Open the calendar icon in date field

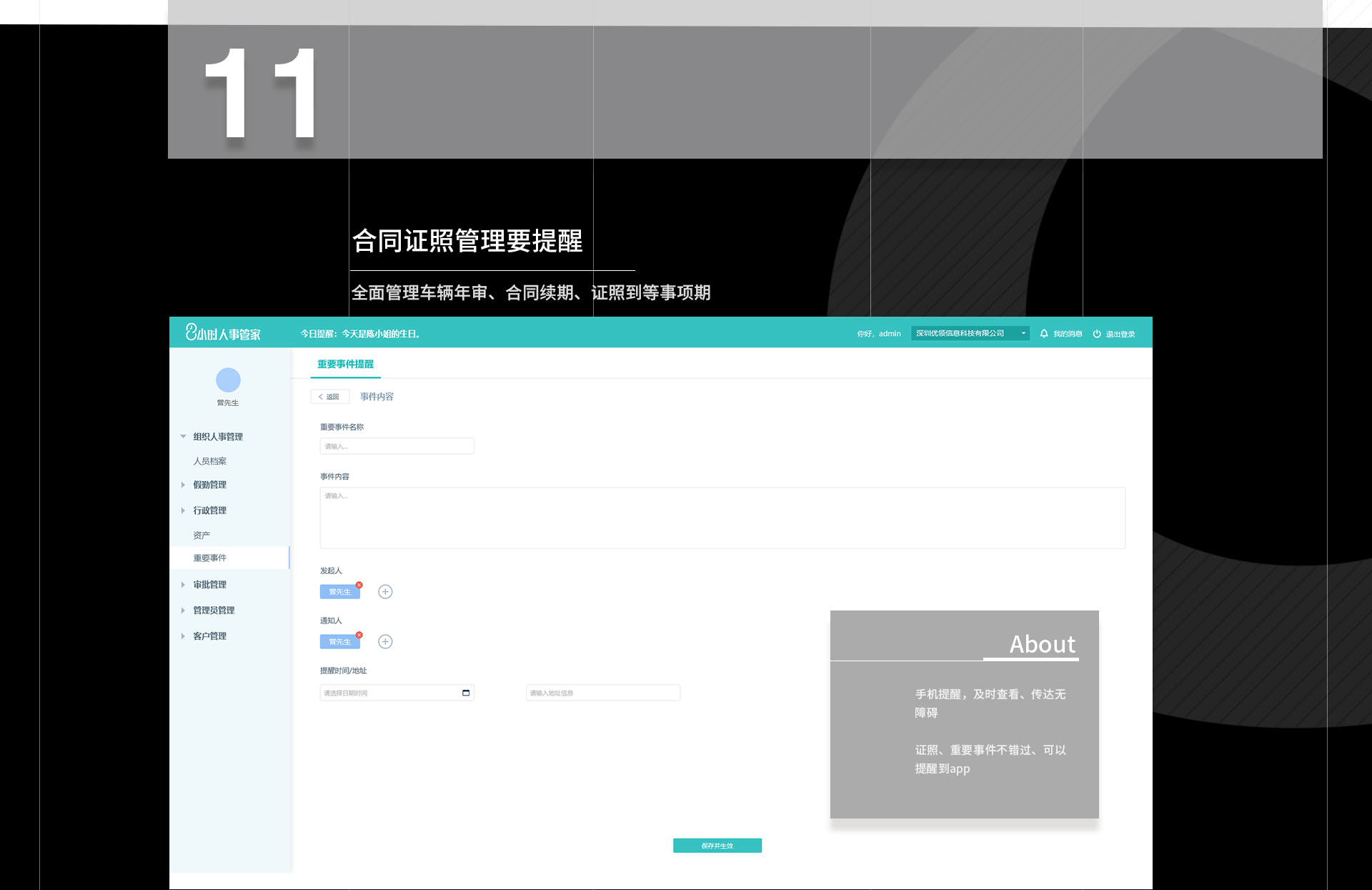tap(466, 693)
